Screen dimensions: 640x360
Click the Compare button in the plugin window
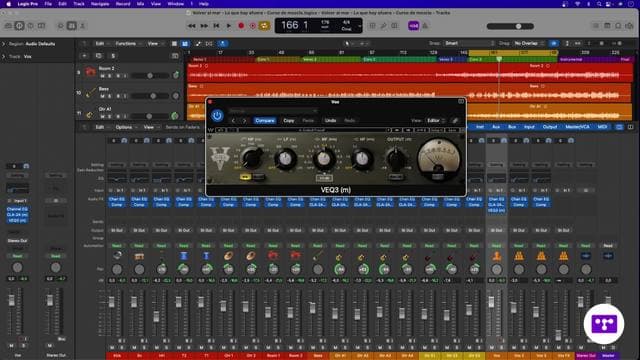(265, 120)
